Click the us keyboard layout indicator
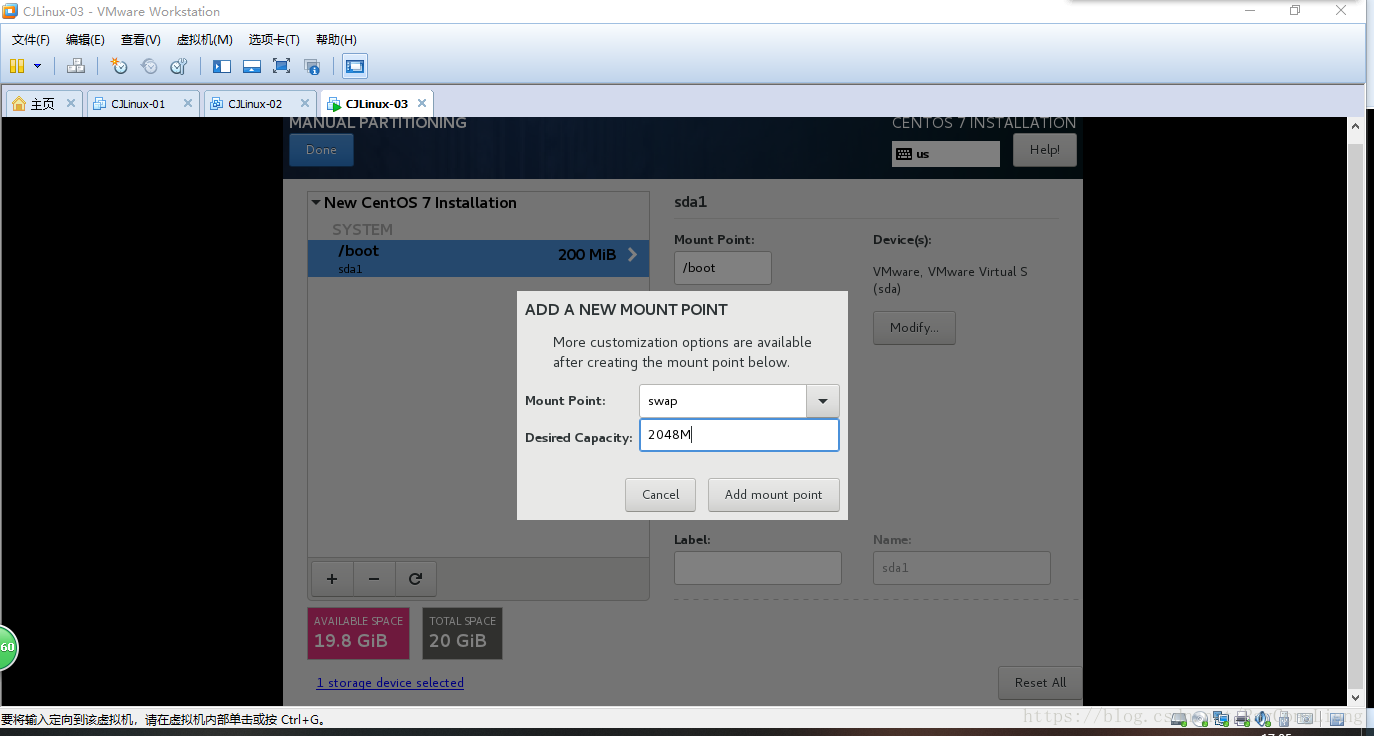This screenshot has width=1374, height=736. pos(945,154)
